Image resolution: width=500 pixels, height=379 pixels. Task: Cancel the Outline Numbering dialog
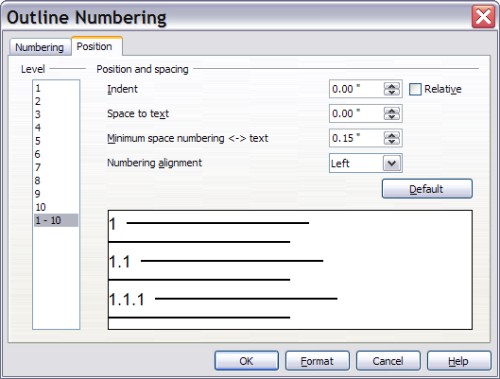coord(388,361)
